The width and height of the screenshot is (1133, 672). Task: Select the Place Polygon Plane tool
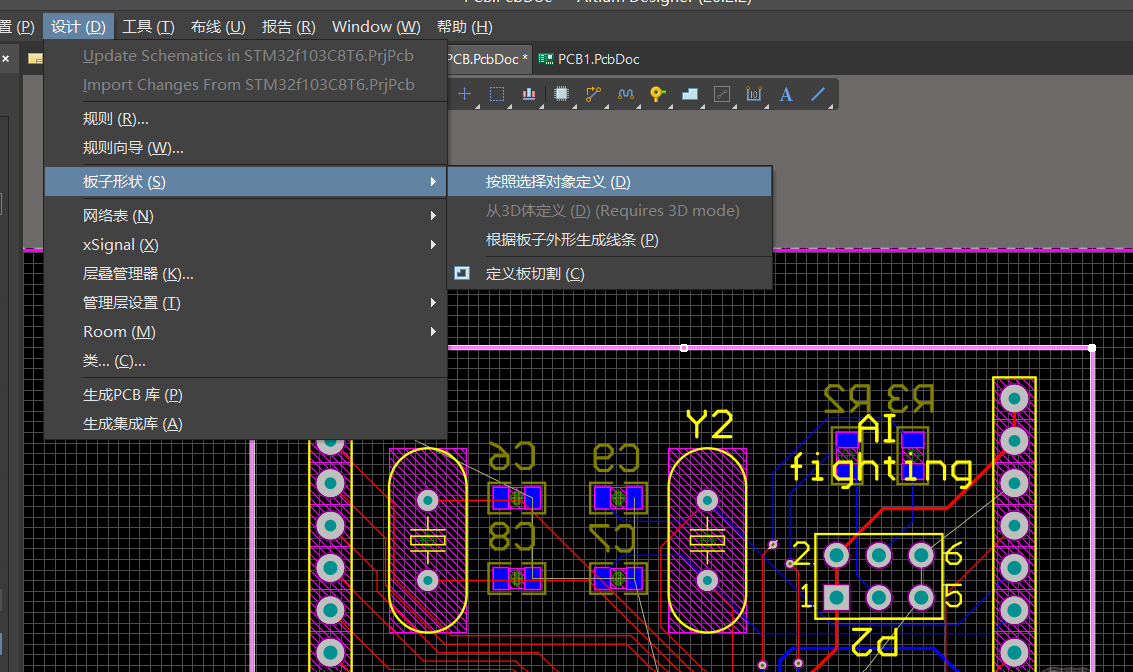[x=689, y=94]
